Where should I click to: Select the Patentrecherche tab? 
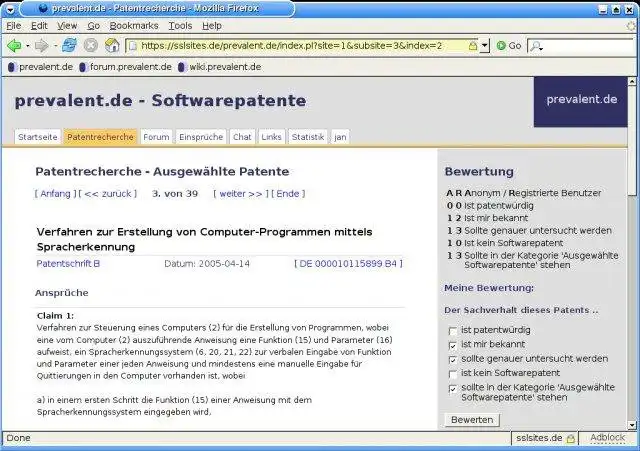click(x=100, y=137)
